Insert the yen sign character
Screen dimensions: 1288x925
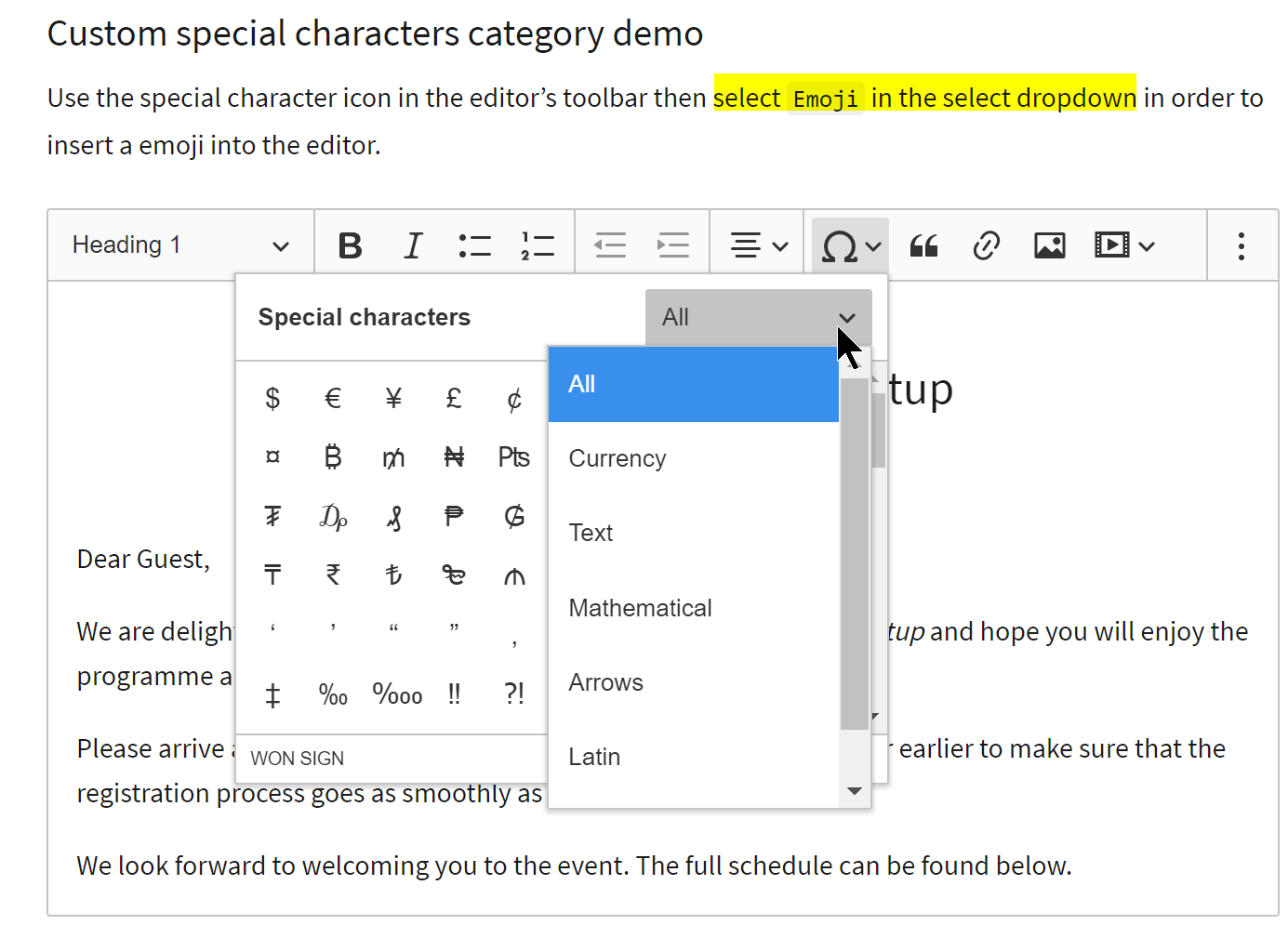tap(393, 398)
